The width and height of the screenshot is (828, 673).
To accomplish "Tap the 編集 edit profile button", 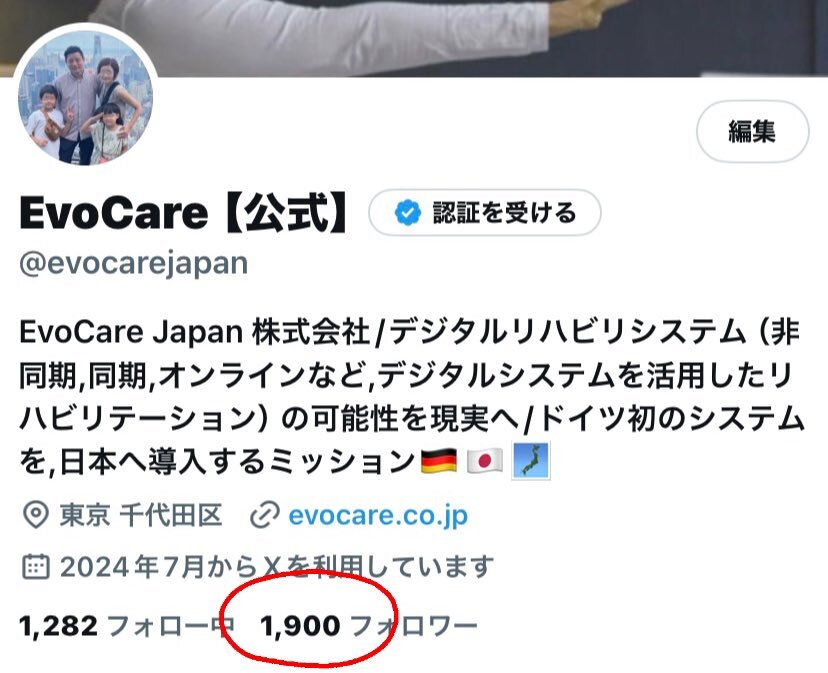I will [752, 131].
